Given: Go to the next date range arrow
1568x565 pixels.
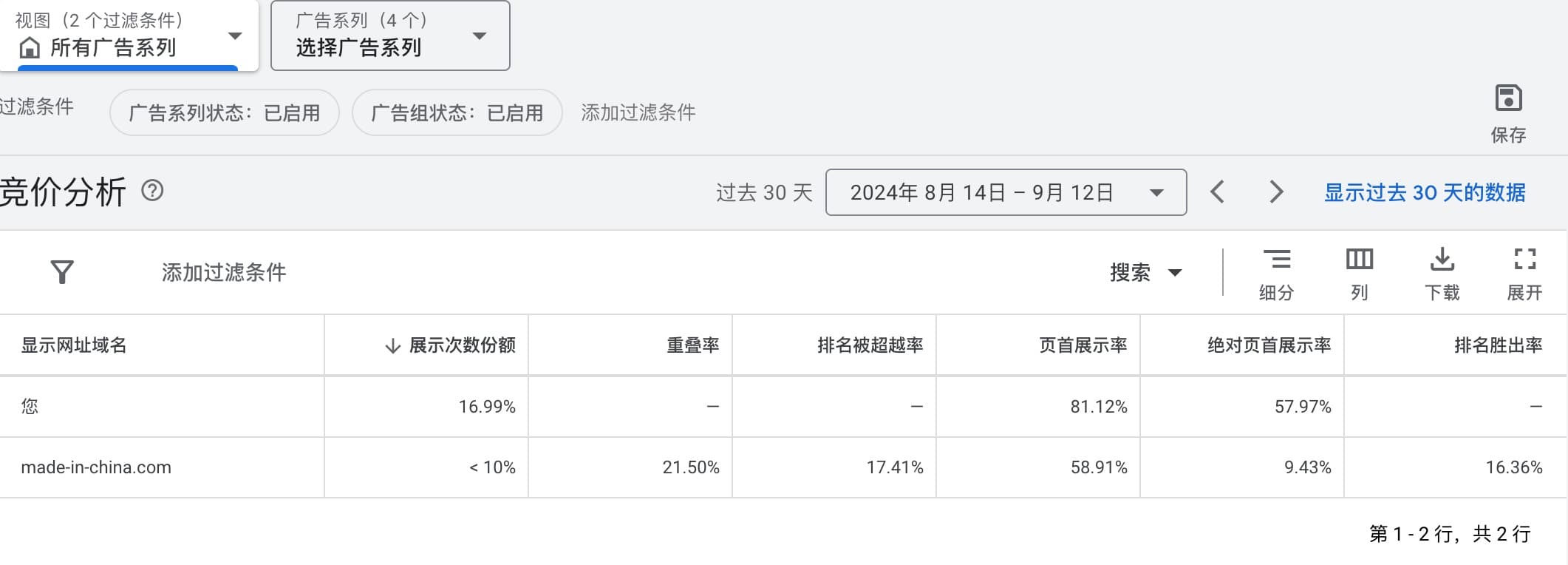Looking at the screenshot, I should pyautogui.click(x=1276, y=192).
